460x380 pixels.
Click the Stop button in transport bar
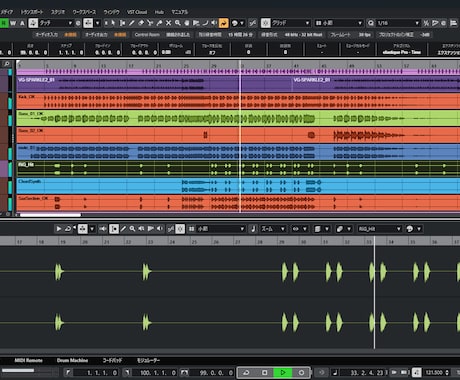coord(264,372)
